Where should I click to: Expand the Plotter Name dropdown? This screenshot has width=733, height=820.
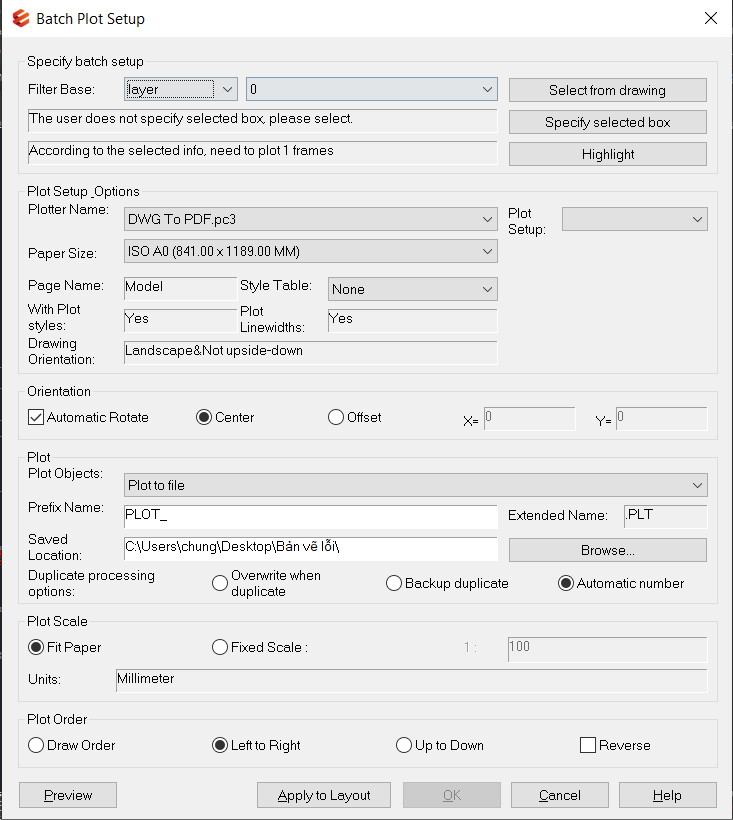coord(311,219)
